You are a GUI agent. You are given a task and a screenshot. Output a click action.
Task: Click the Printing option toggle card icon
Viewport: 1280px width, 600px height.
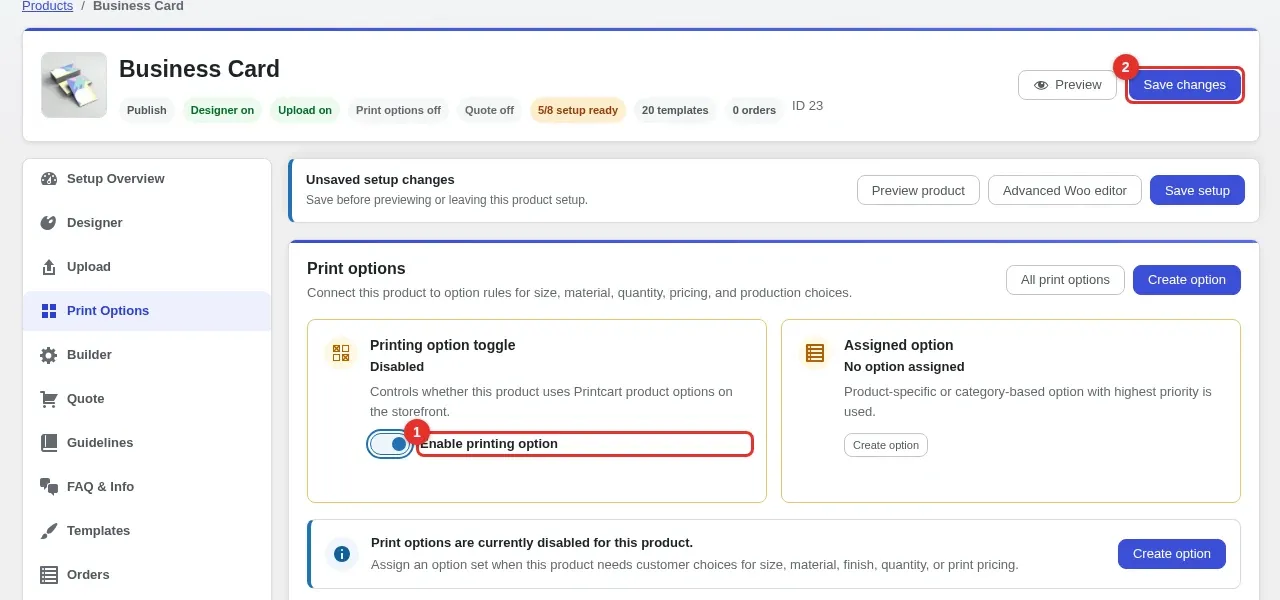pyautogui.click(x=341, y=353)
